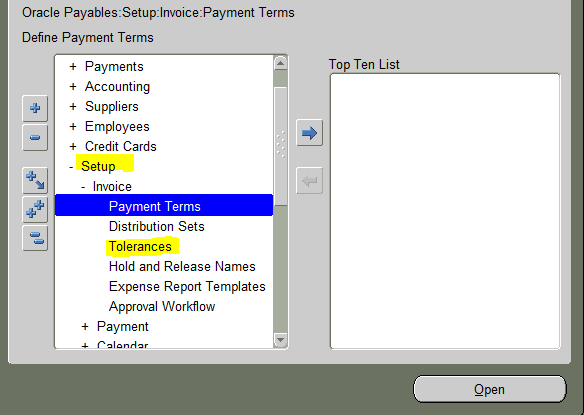Click the navigator vertical scrollbar thumb
Viewport: 584px width, 415px height.
280,146
